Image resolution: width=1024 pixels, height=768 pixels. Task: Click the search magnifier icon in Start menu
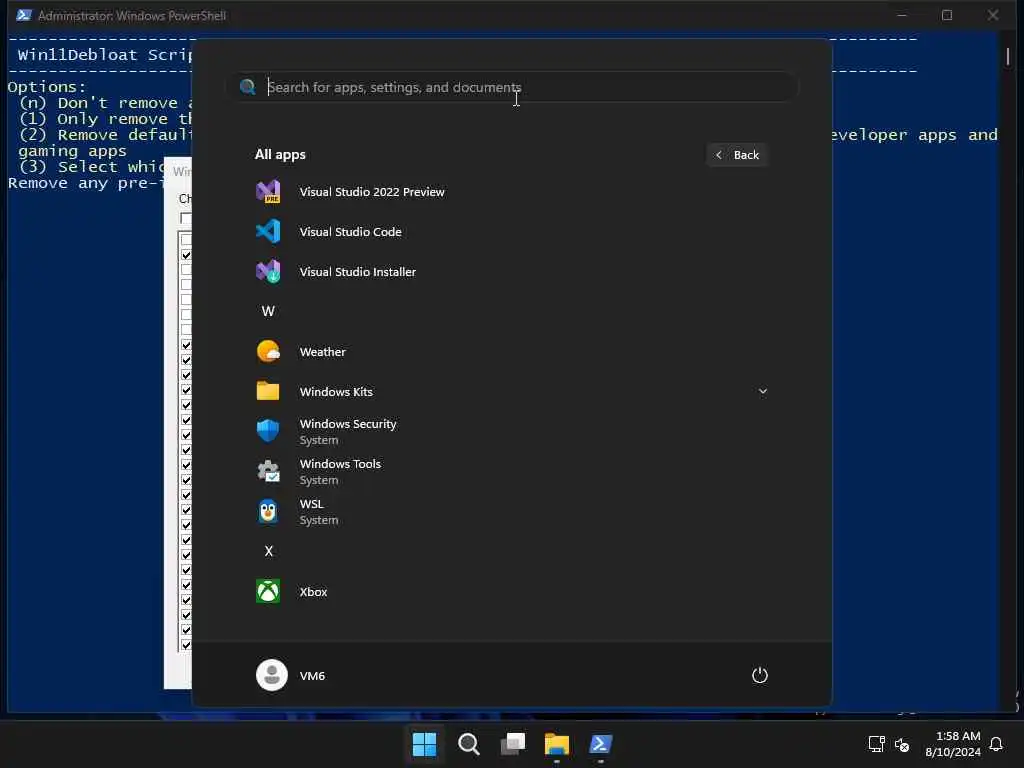click(248, 87)
